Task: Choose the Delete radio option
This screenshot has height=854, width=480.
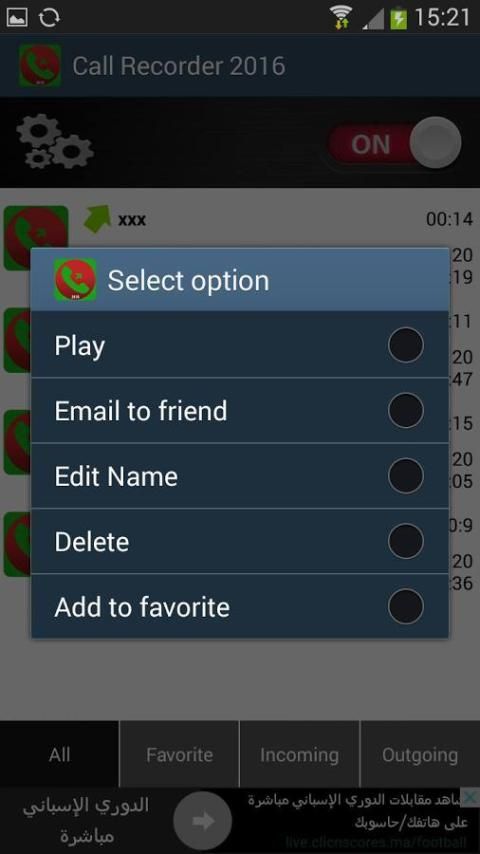Action: [405, 541]
